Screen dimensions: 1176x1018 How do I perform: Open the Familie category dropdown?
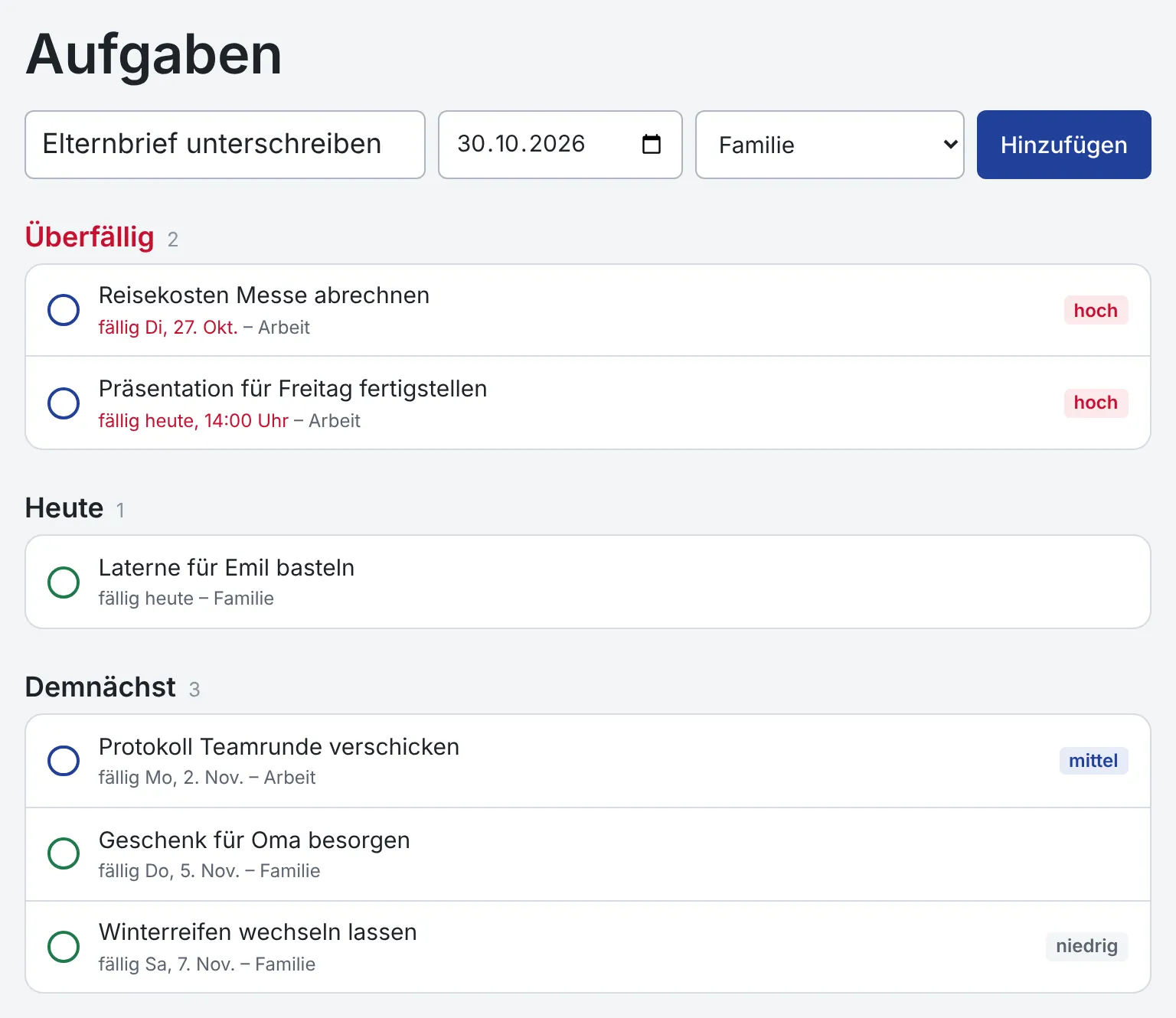tap(830, 145)
